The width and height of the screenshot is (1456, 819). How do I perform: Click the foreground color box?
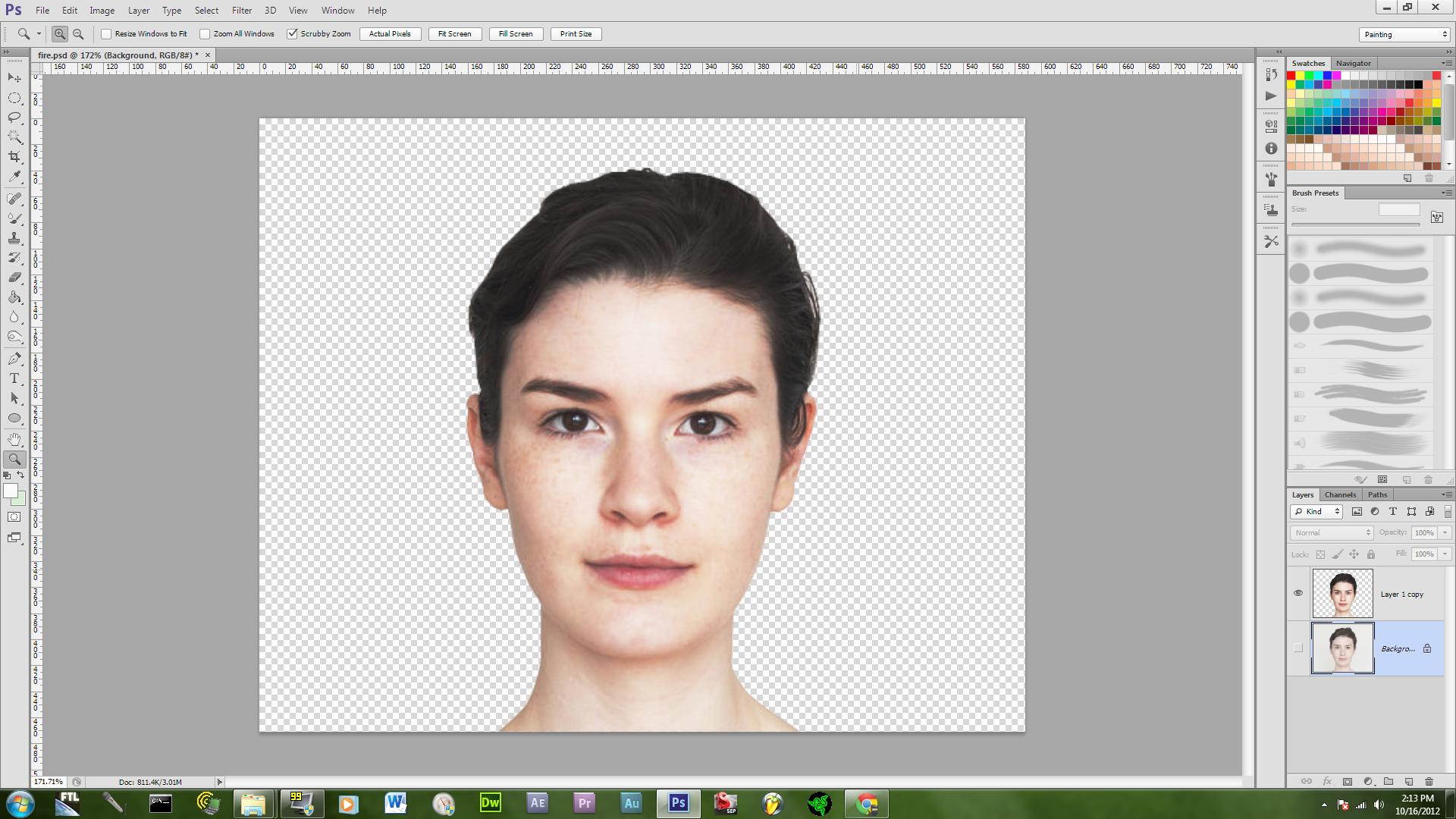pos(11,491)
